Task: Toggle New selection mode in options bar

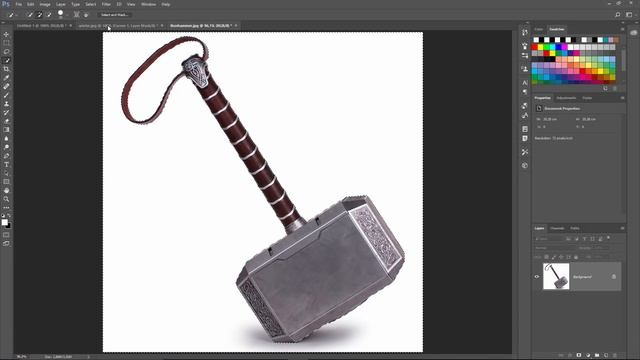Action: coord(30,15)
